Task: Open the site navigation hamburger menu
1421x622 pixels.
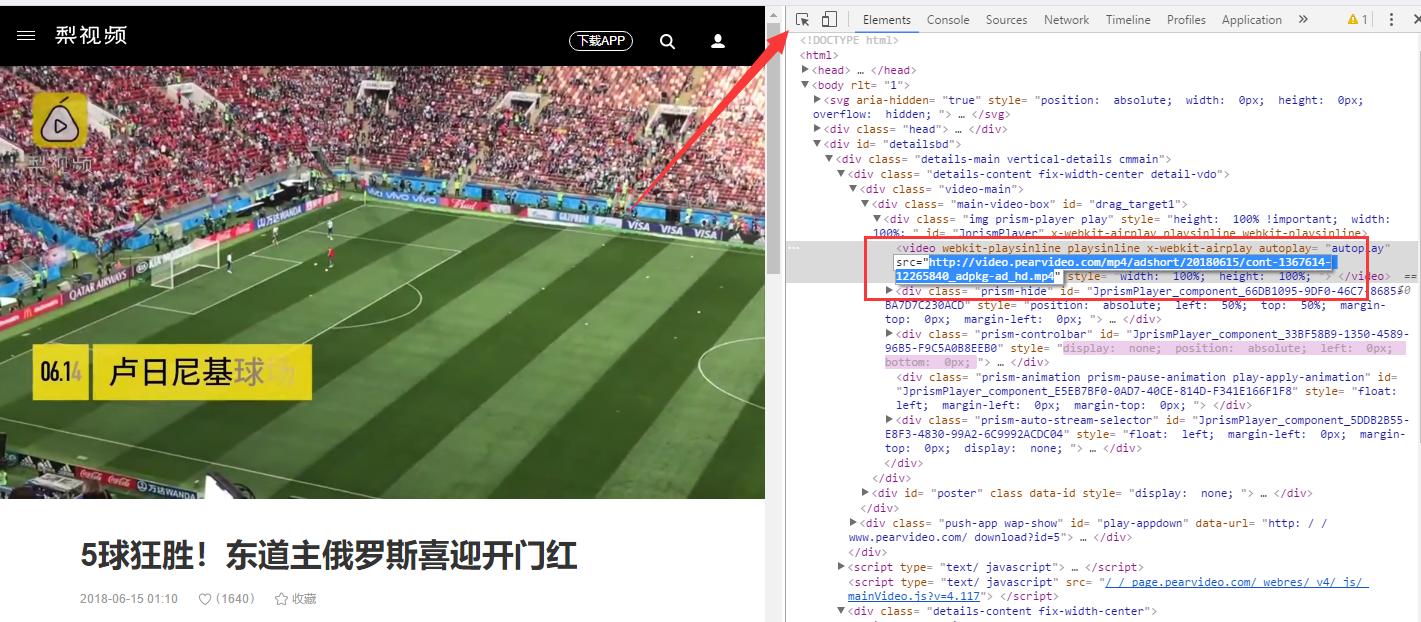Action: pyautogui.click(x=26, y=34)
